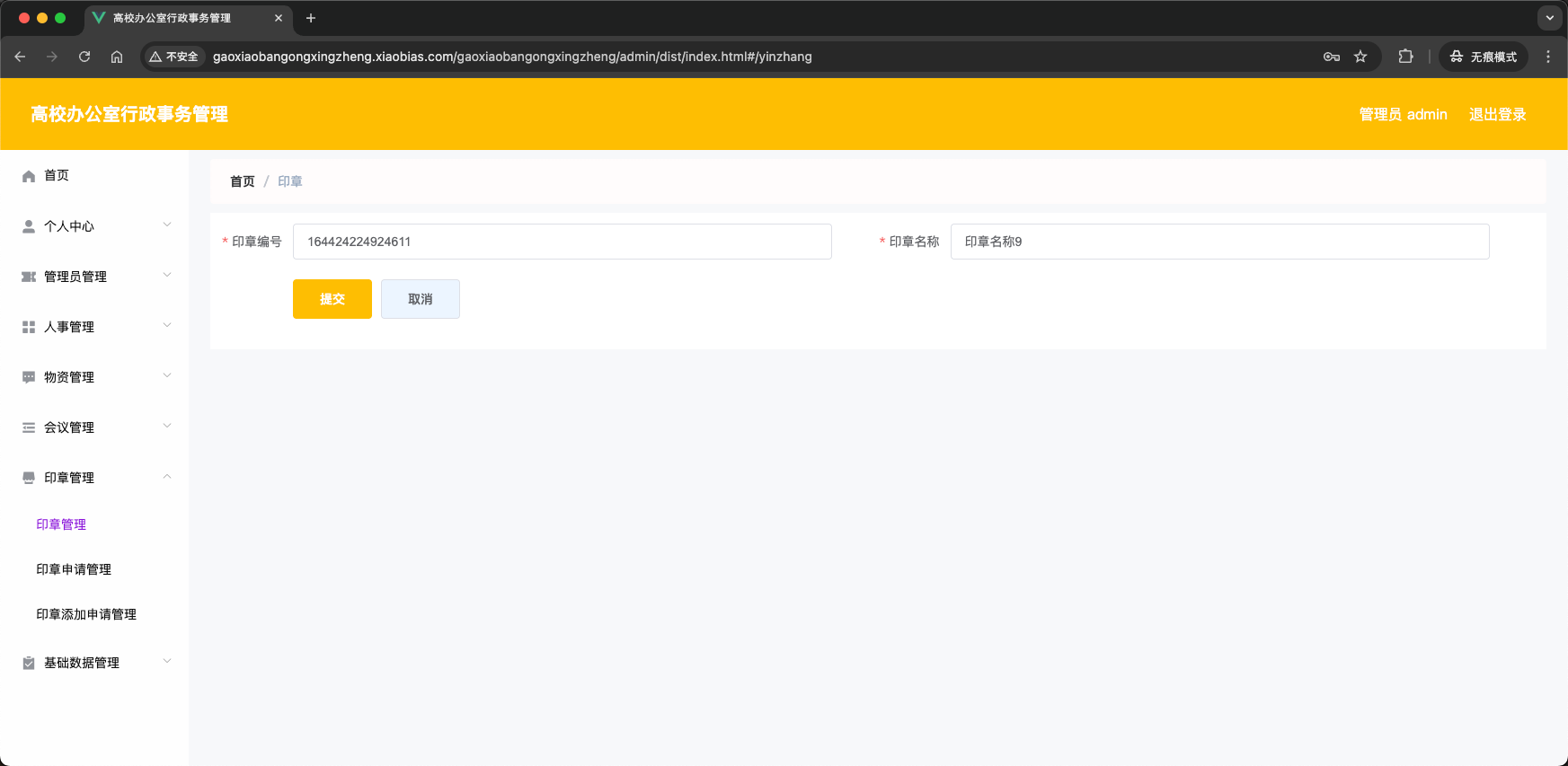The width and height of the screenshot is (1568, 766).
Task: Open the tab search dropdown arrow
Action: (1549, 17)
